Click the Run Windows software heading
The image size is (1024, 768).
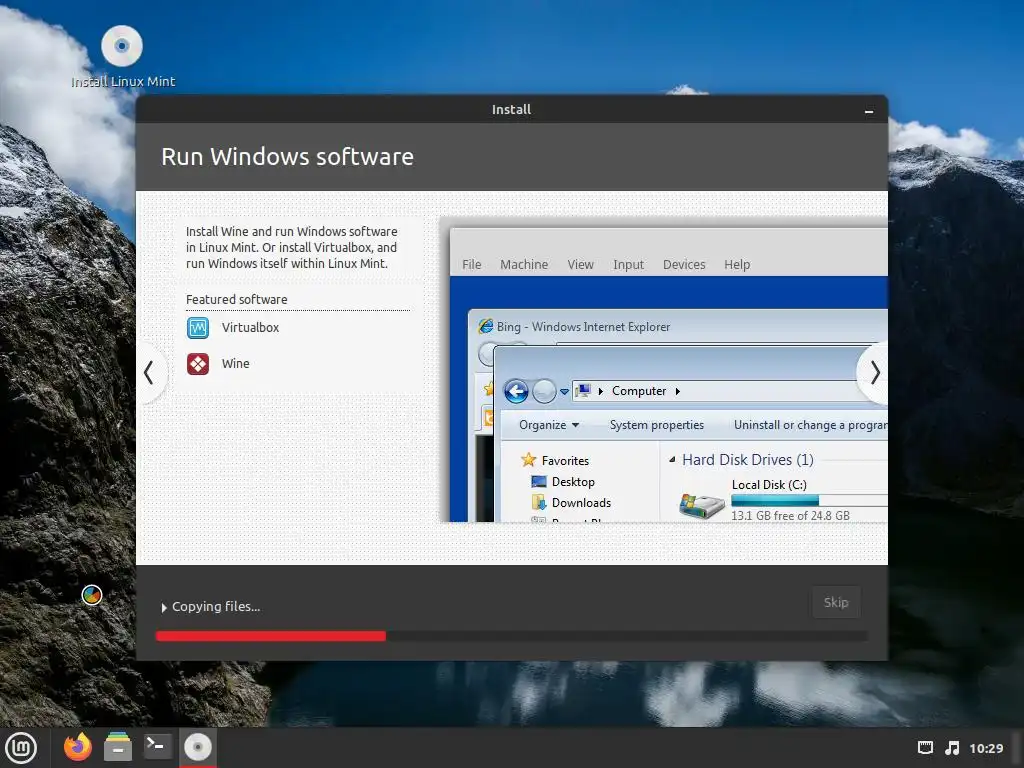(x=287, y=157)
